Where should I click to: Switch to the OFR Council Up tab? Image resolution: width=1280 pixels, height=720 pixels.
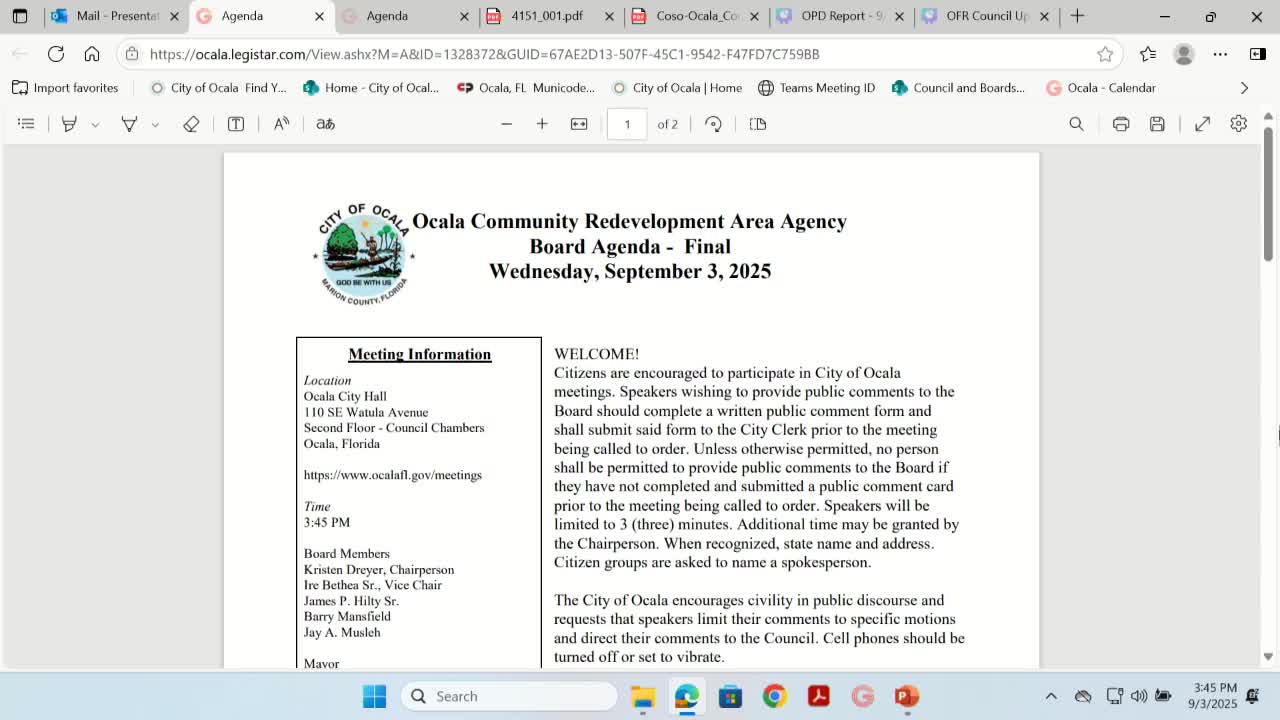(985, 16)
